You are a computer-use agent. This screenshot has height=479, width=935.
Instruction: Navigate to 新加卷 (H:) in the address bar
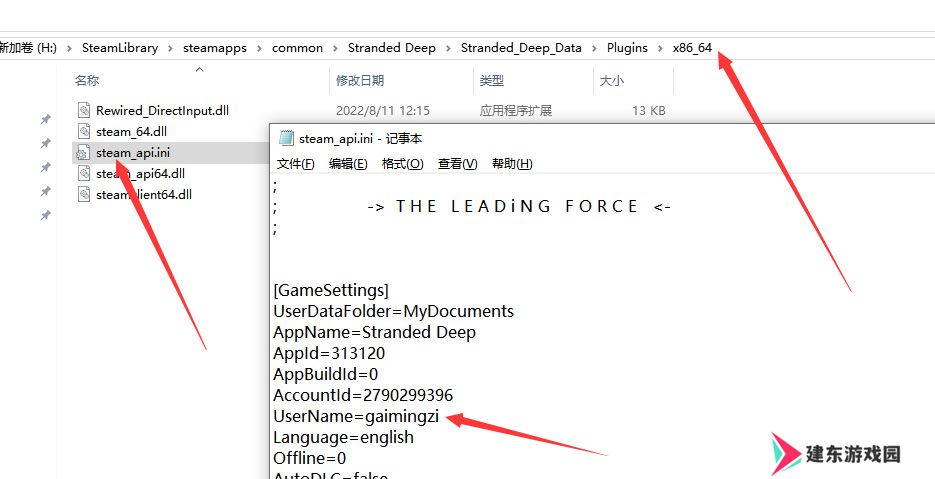coord(28,48)
